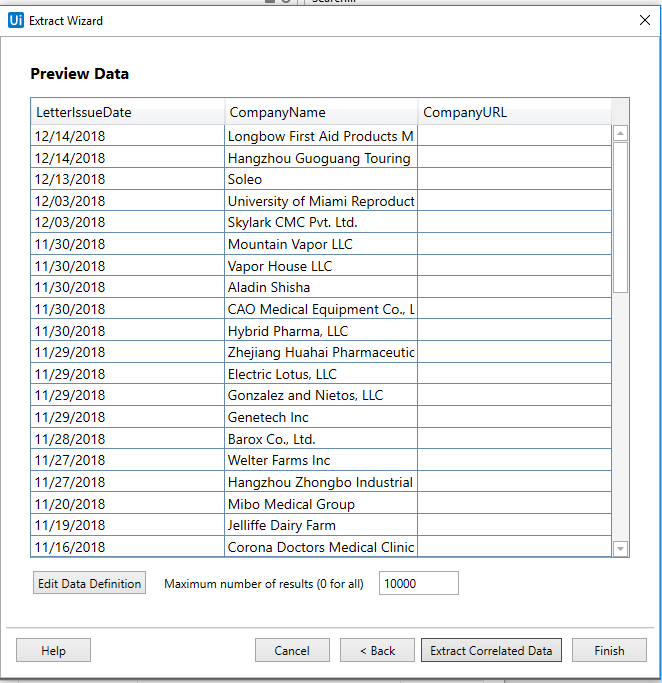This screenshot has height=683, width=662.
Task: Click the maximum number of results field
Action: point(419,583)
